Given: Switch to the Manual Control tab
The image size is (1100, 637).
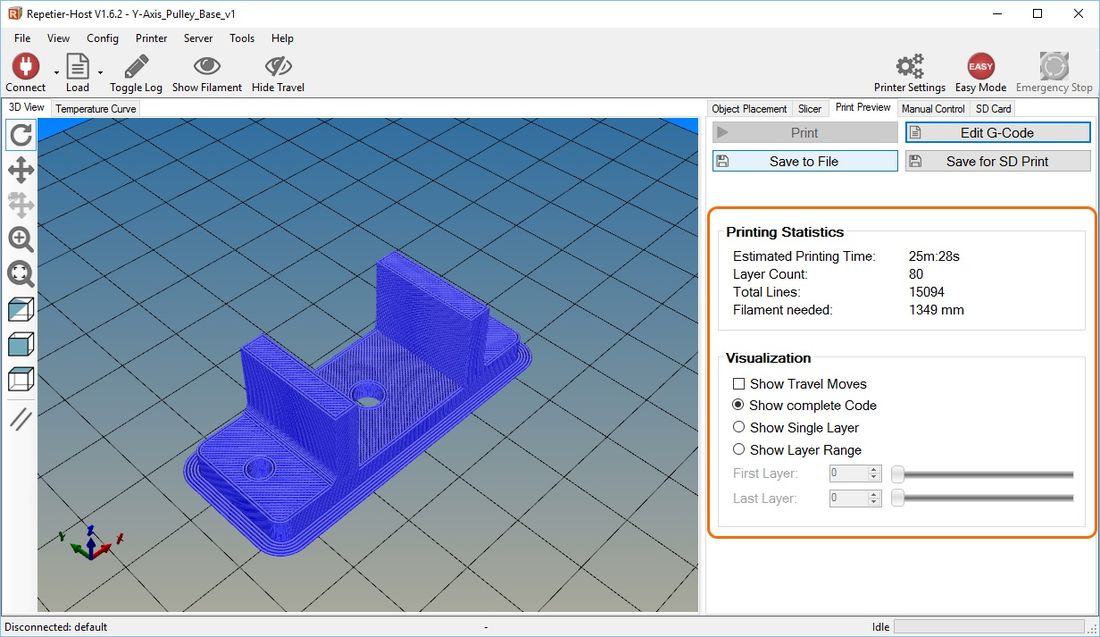Looking at the screenshot, I should [933, 109].
